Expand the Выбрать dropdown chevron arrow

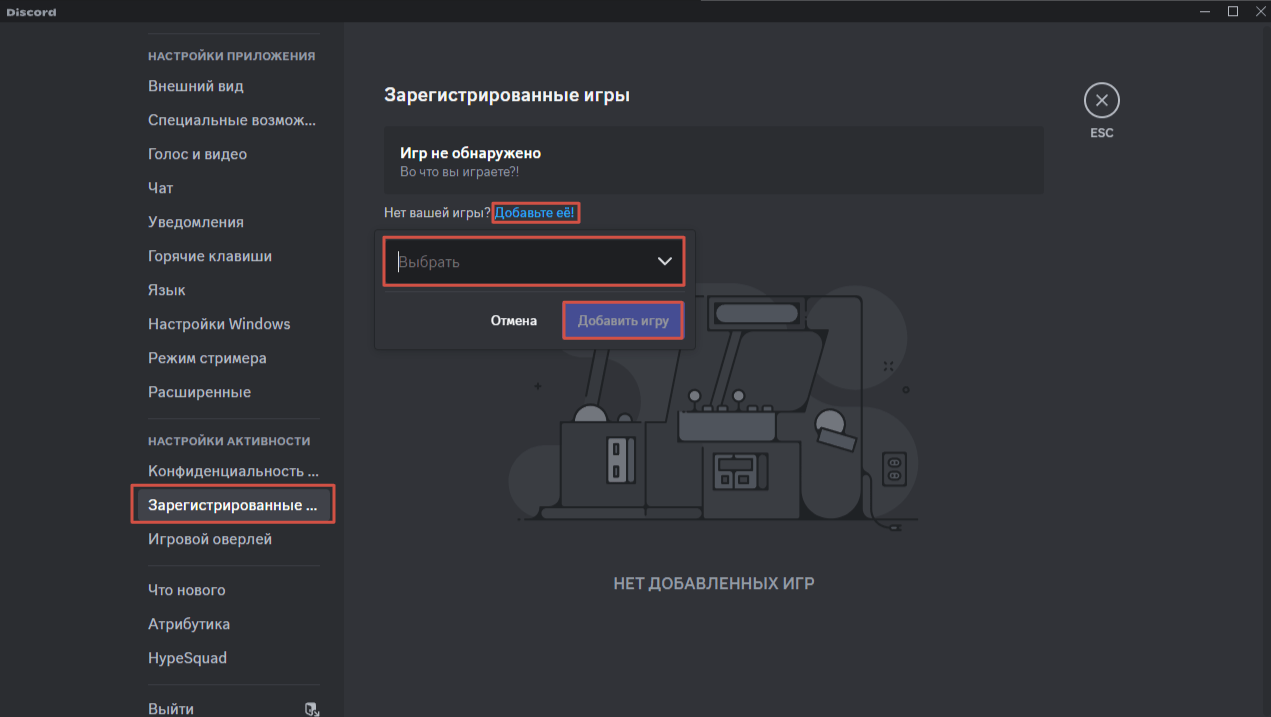[x=664, y=262]
